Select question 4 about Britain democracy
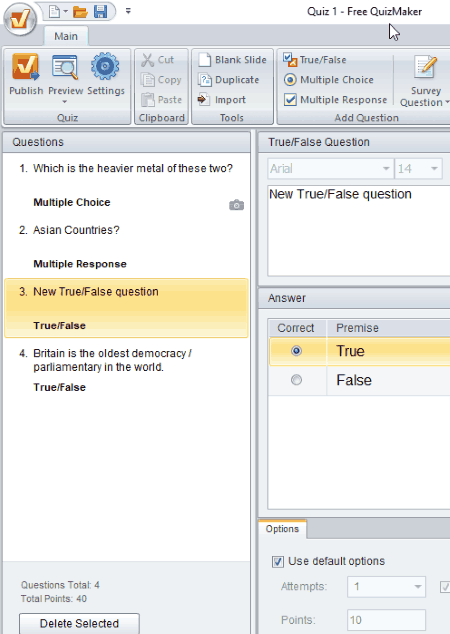Viewport: 450px width, 634px height. [x=126, y=370]
